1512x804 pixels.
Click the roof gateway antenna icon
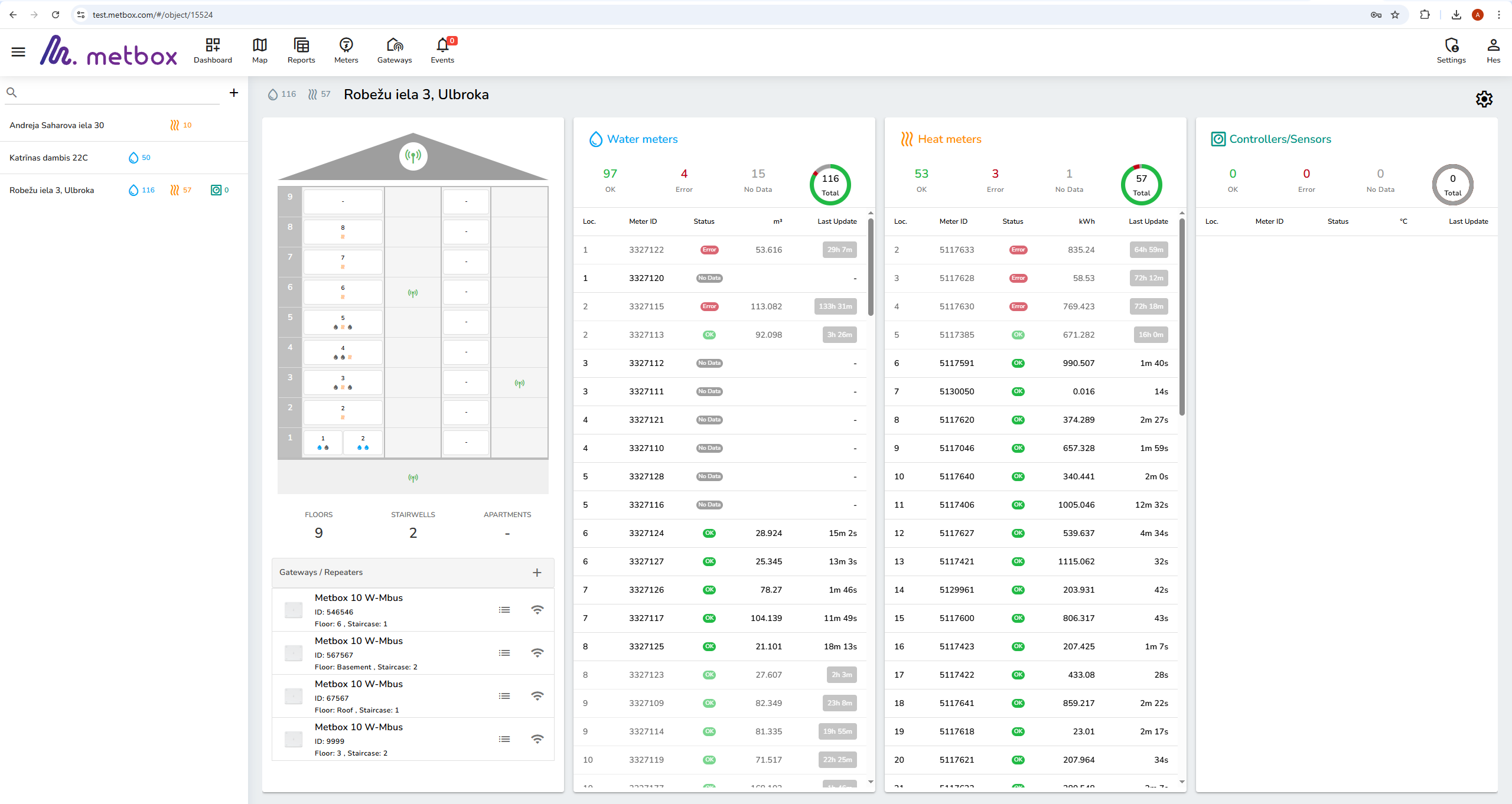(413, 156)
